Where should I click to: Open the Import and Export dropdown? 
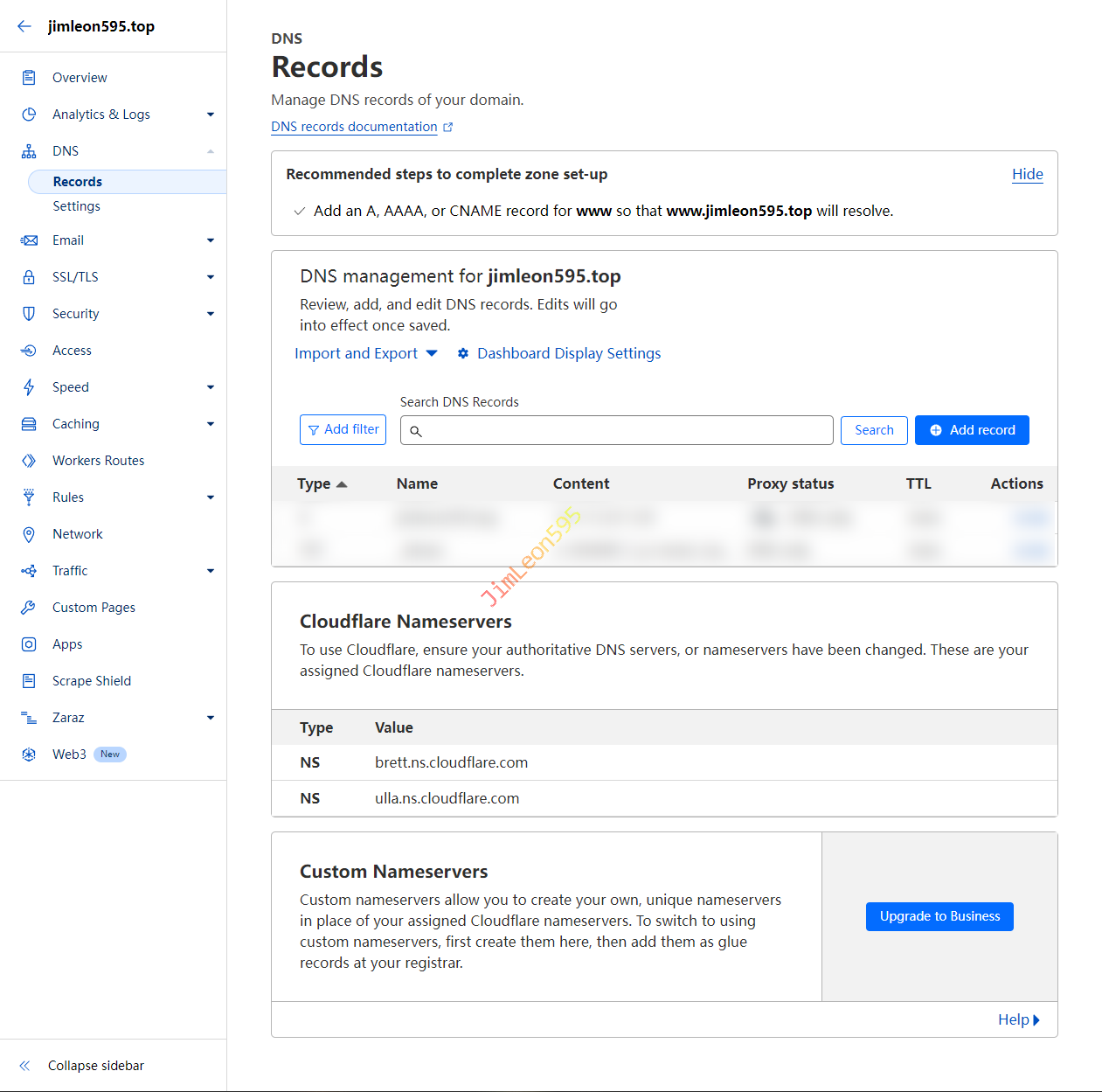(365, 353)
